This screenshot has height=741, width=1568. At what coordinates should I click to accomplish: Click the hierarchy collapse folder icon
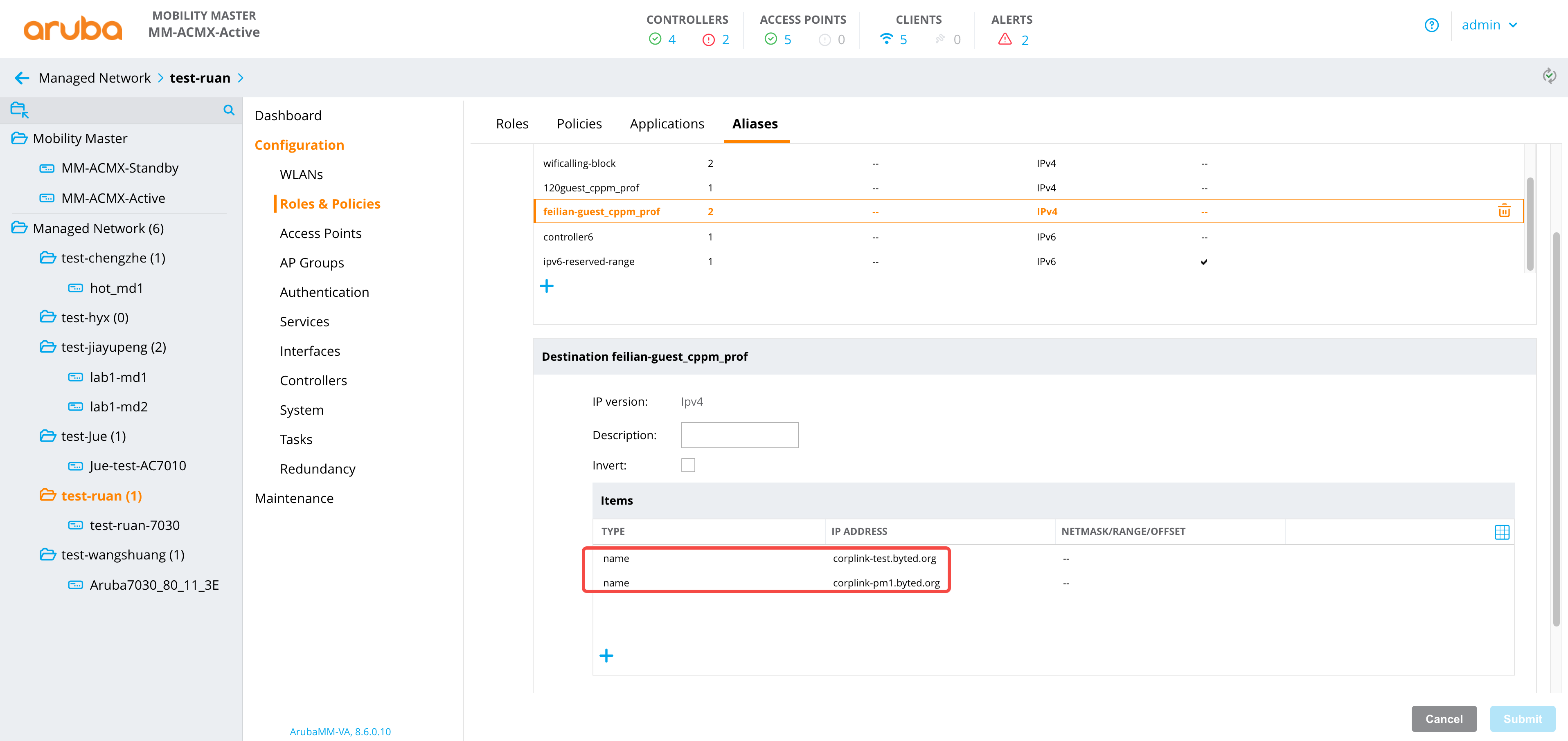coord(20,110)
